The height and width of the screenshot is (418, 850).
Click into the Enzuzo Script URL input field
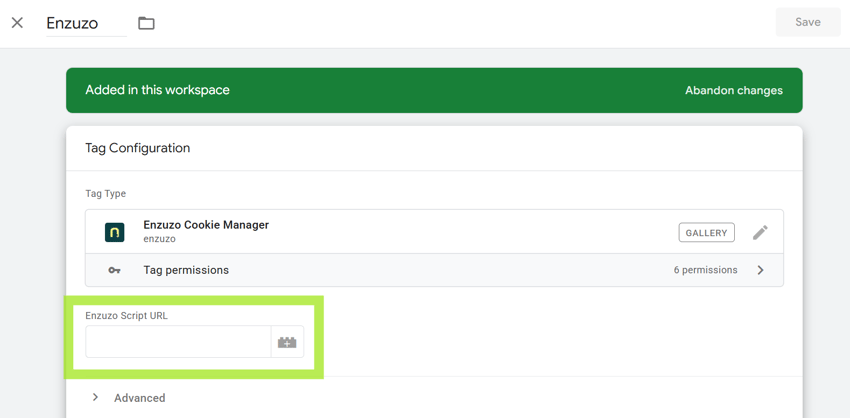pyautogui.click(x=178, y=342)
